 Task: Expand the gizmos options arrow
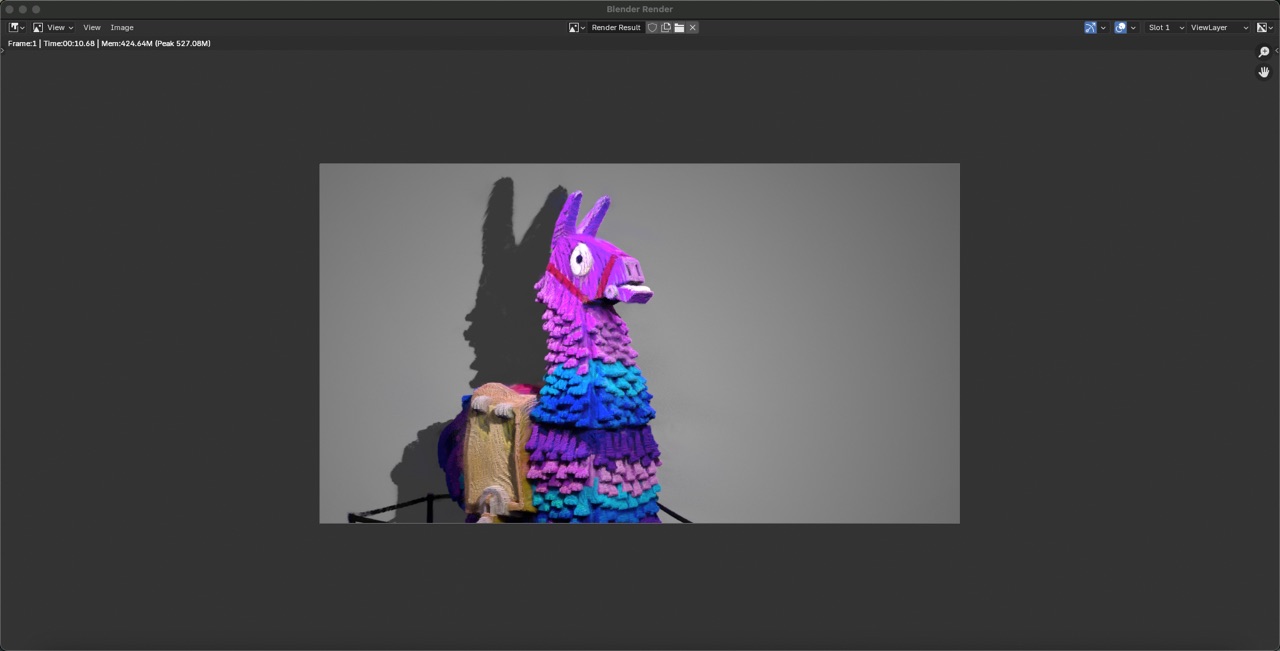[x=1103, y=27]
